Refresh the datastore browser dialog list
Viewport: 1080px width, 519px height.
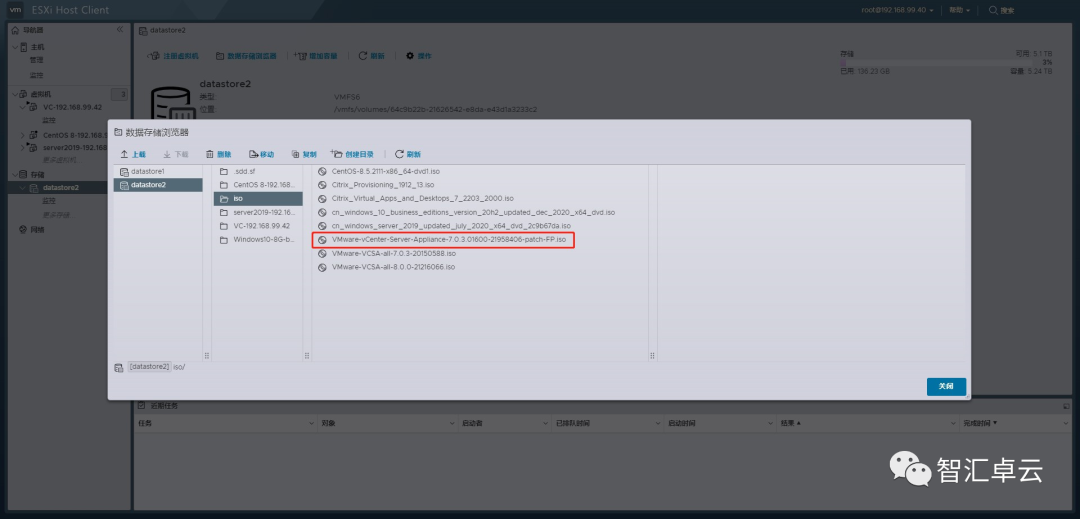[x=407, y=154]
